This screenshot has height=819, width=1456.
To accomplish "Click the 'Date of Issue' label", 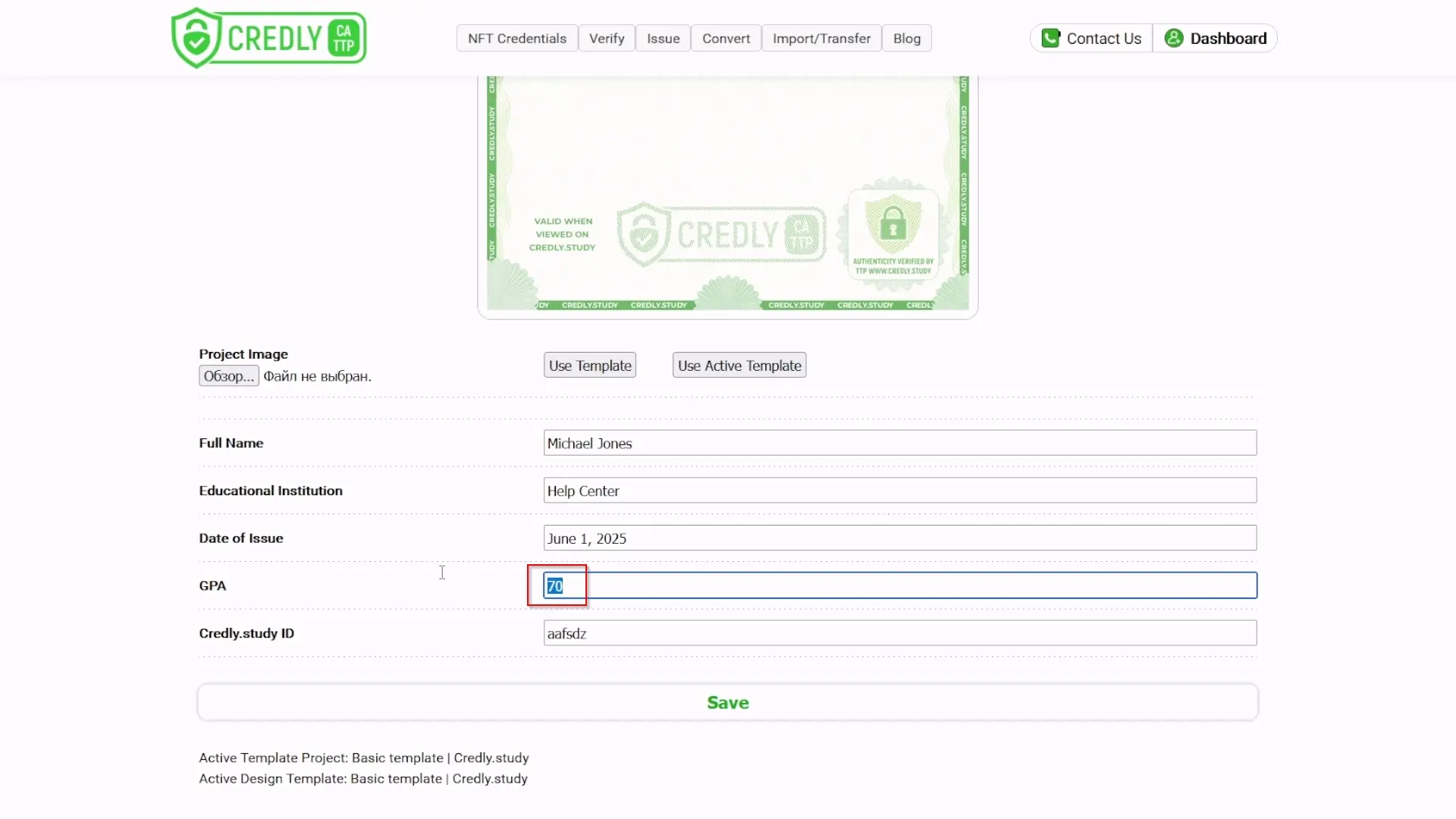I will 241,538.
